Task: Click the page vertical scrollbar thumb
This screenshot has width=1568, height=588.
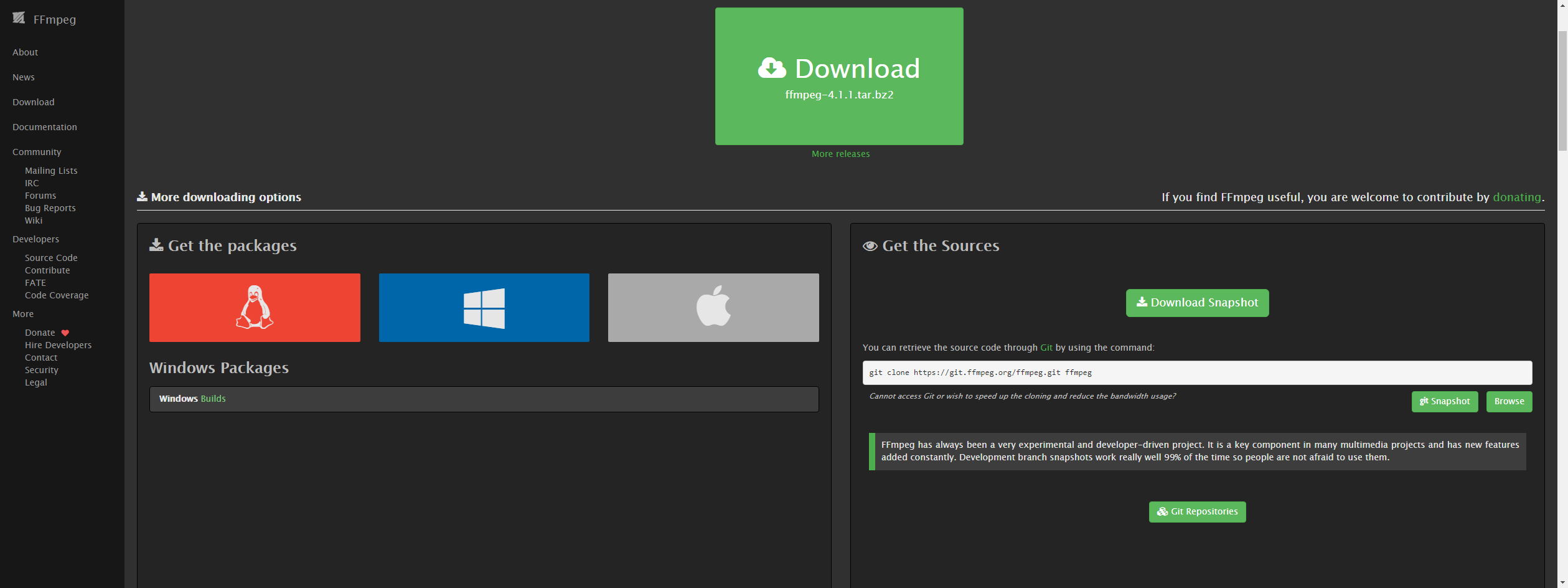Action: (1562, 90)
